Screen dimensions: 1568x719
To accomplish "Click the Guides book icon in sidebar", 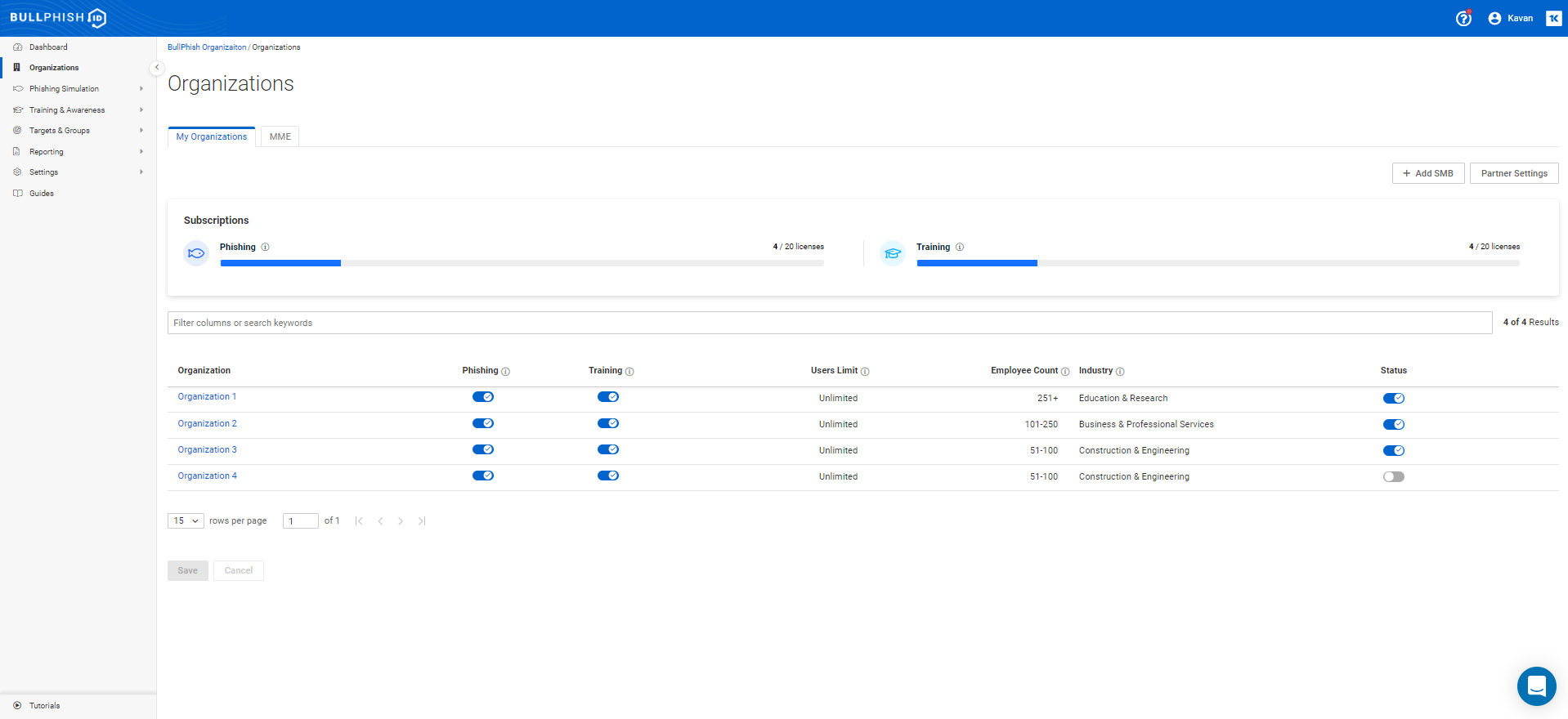I will point(17,194).
